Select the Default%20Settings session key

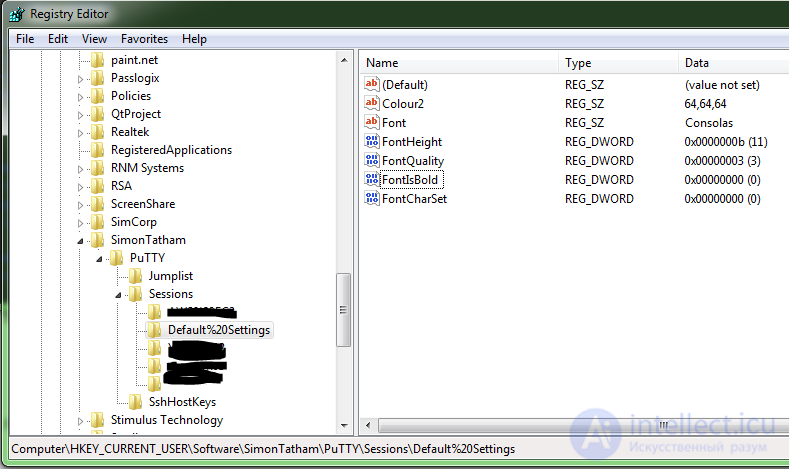[219, 330]
